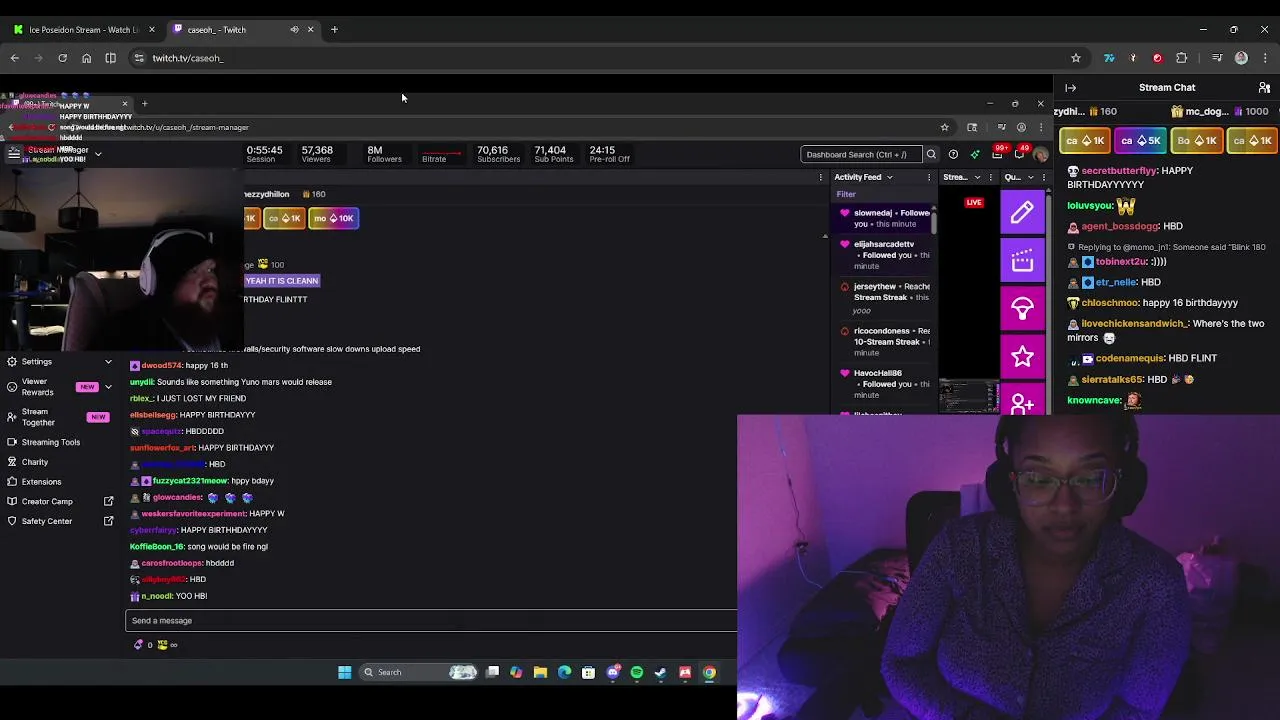Screen dimensions: 1280x720
Task: Open Stream Preview panel three-dot options
Action: click(x=990, y=177)
